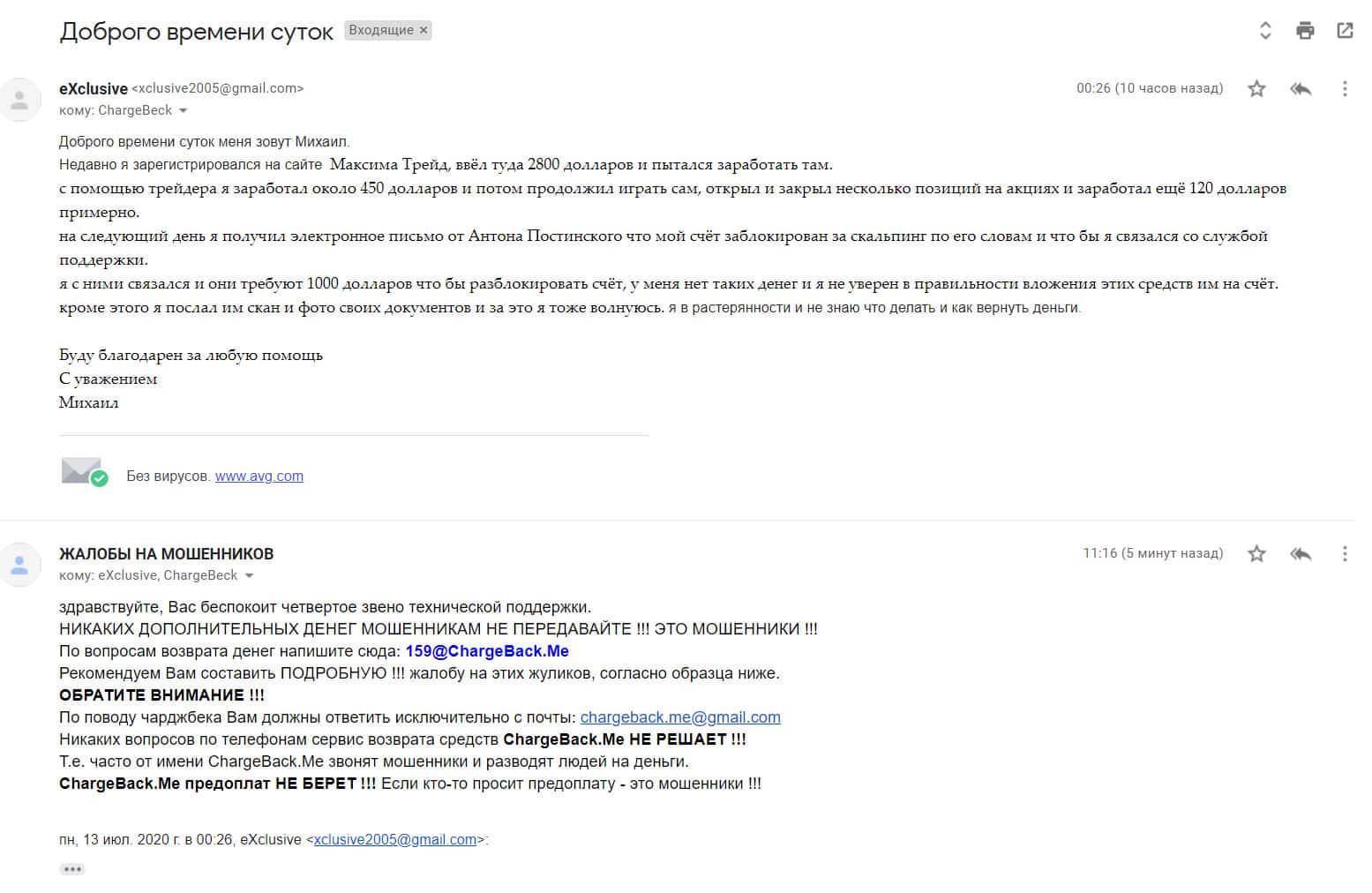
Task: Show recipient details for the second message
Action: pos(250,576)
